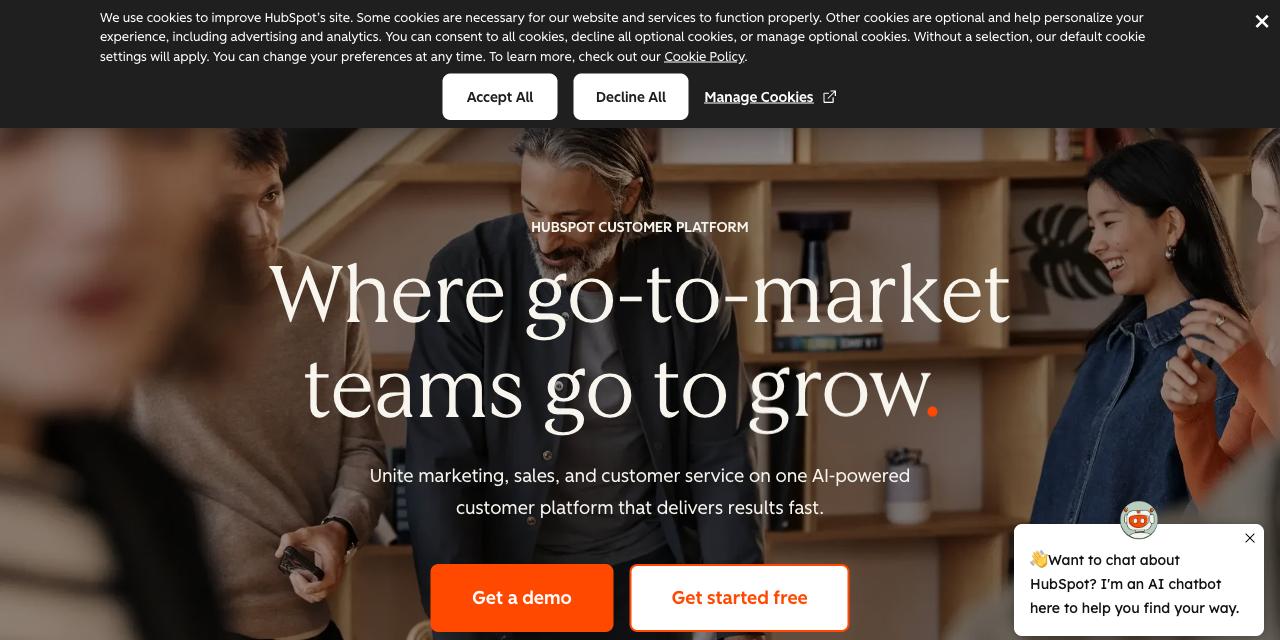This screenshot has height=640, width=1280.
Task: Open the HubSpot chatbot avatar icon
Action: [1138, 521]
